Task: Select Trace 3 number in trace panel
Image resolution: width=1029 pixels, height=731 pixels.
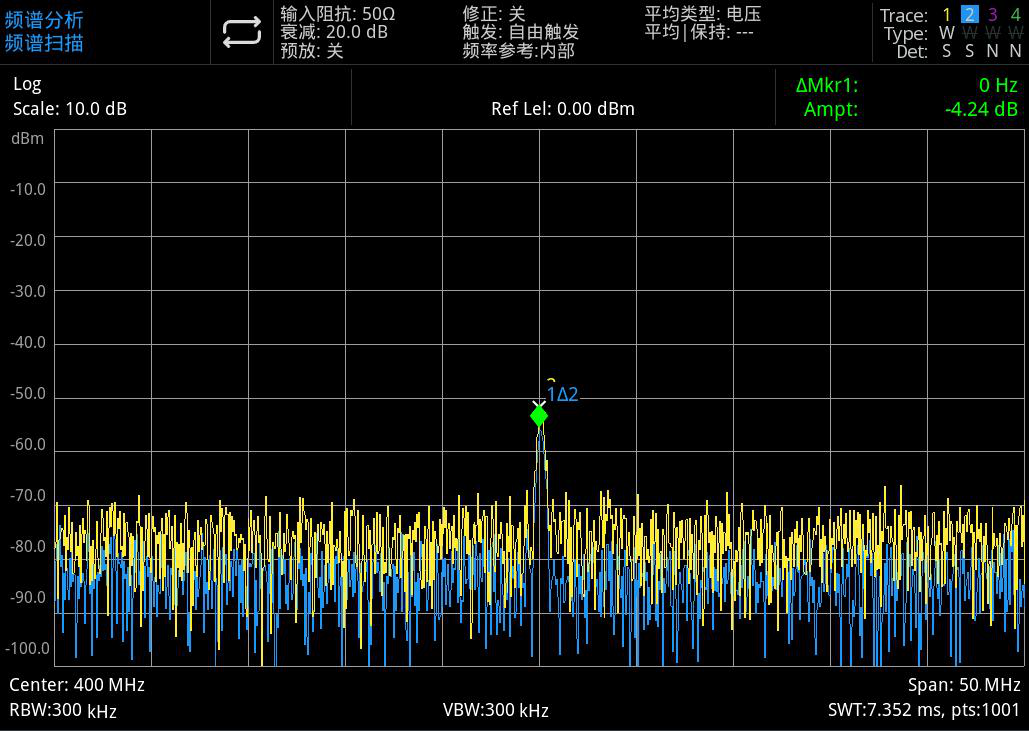Action: [x=992, y=14]
